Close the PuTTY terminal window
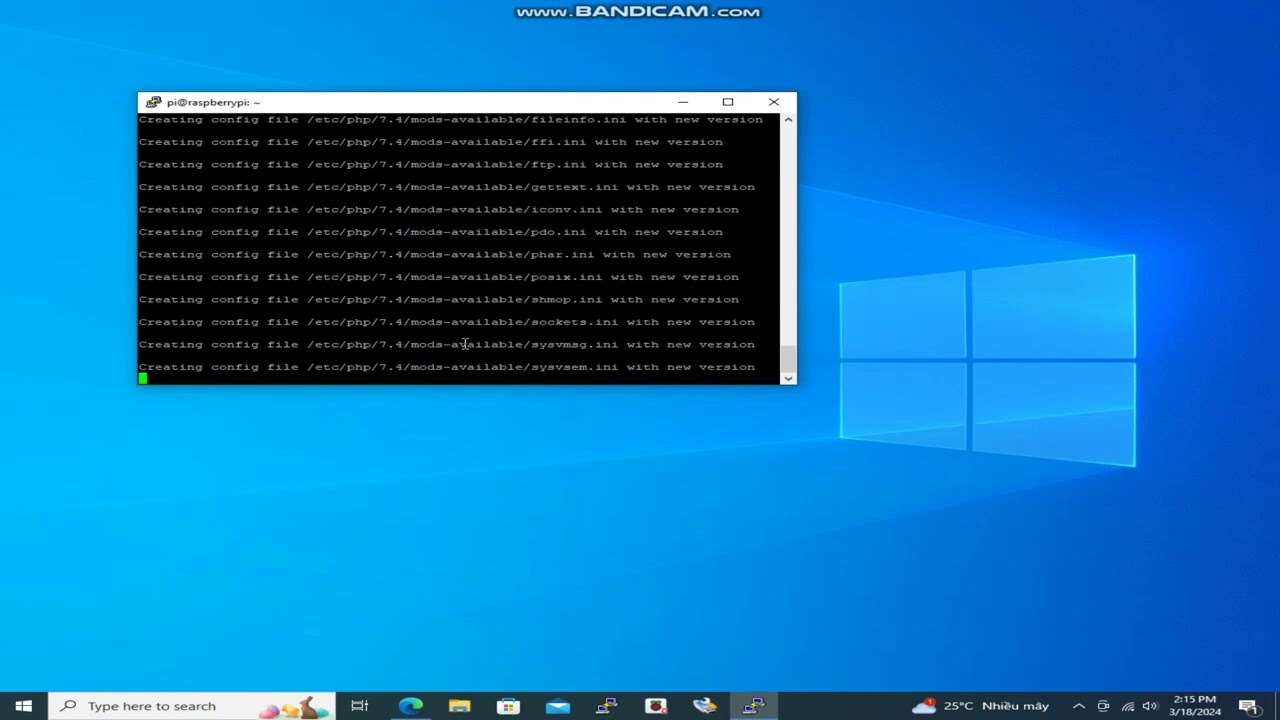The image size is (1280, 720). point(774,102)
